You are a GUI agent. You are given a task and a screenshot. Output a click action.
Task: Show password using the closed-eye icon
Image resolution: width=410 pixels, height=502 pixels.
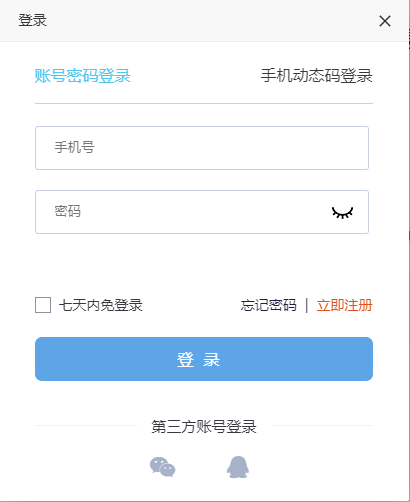coord(342,212)
